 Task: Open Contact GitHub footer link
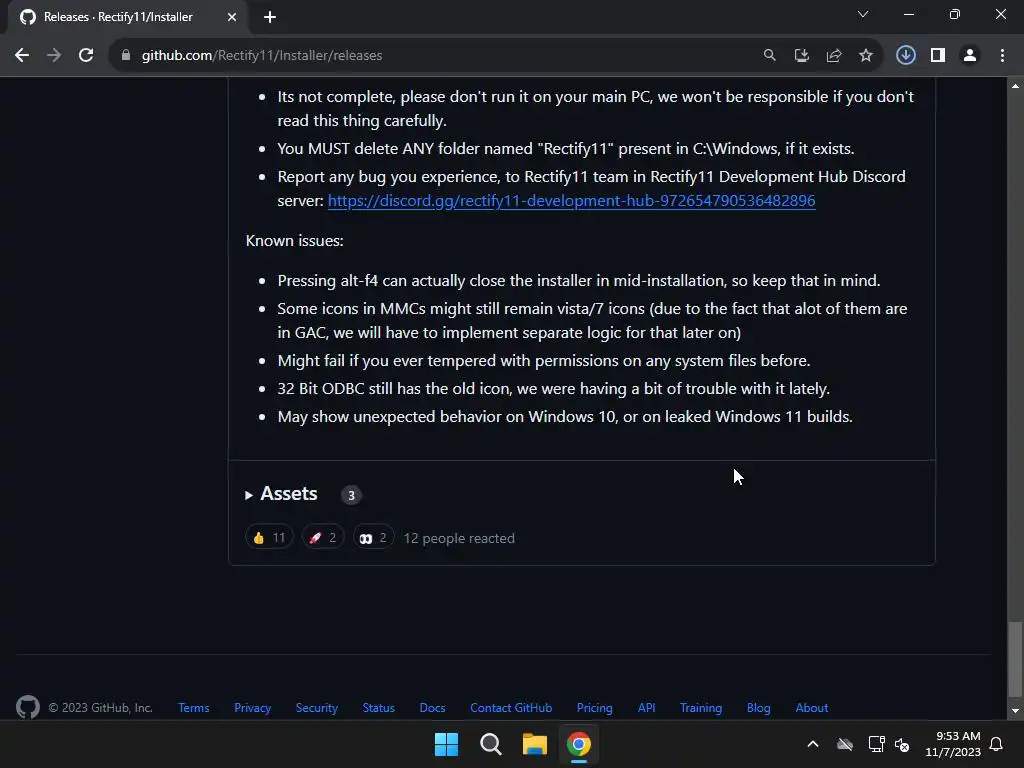[511, 707]
